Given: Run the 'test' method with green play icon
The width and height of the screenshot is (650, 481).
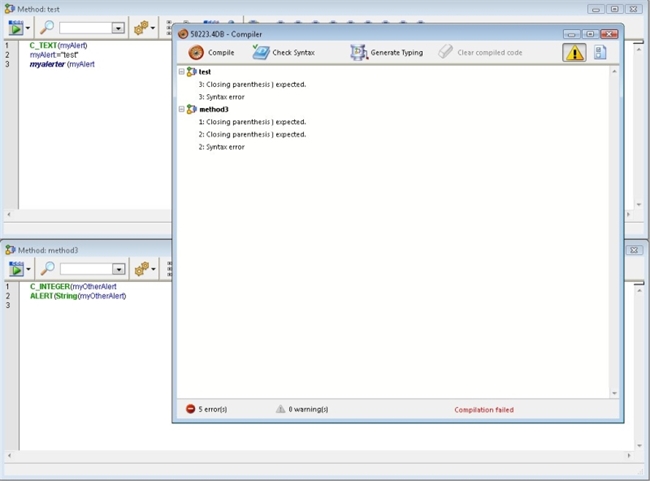Looking at the screenshot, I should pyautogui.click(x=16, y=28).
